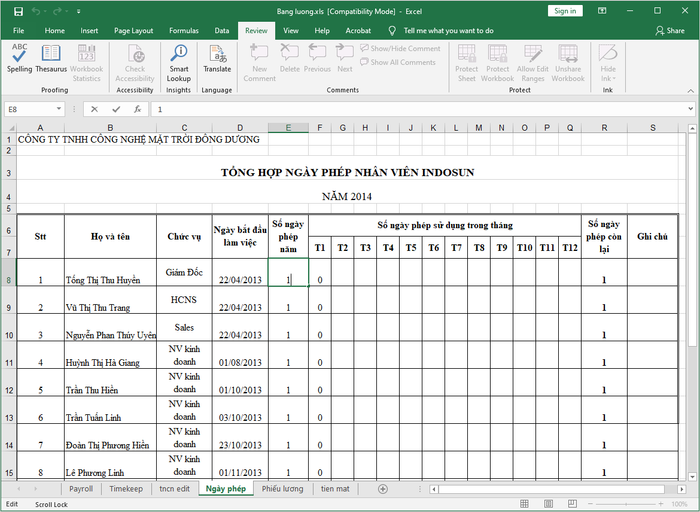The width and height of the screenshot is (700, 512).
Task: Open the File menu
Action: tap(18, 30)
